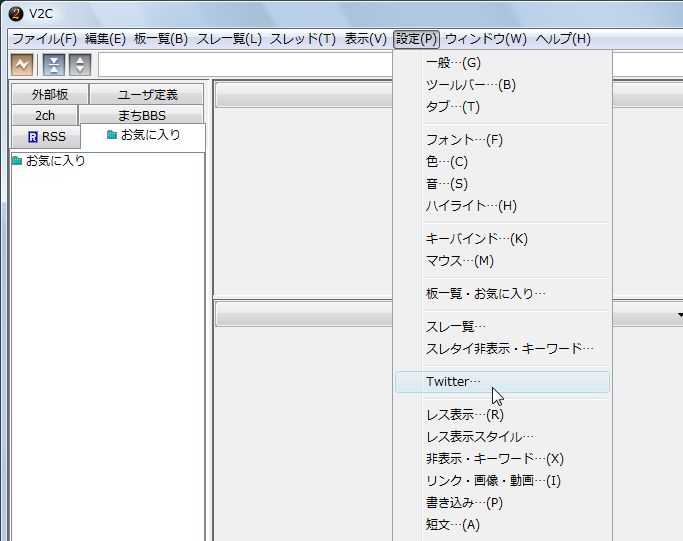Choose 非表示・キーワード…(X) entry
683x541 pixels.
tap(502, 459)
